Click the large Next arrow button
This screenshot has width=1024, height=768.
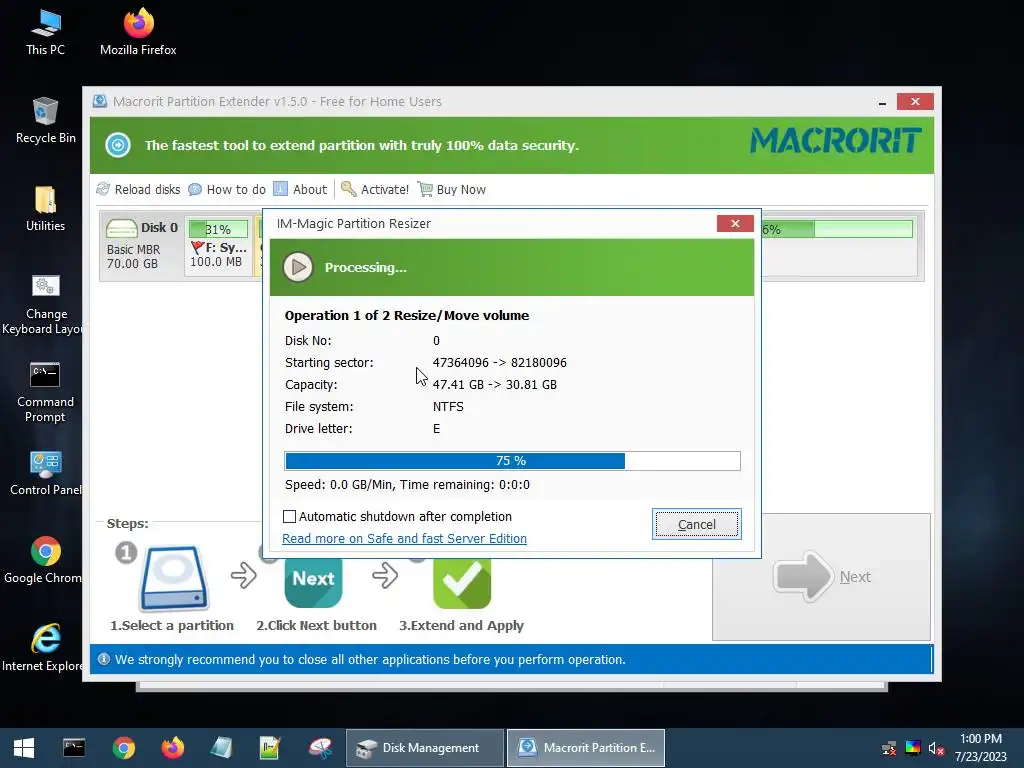click(822, 577)
